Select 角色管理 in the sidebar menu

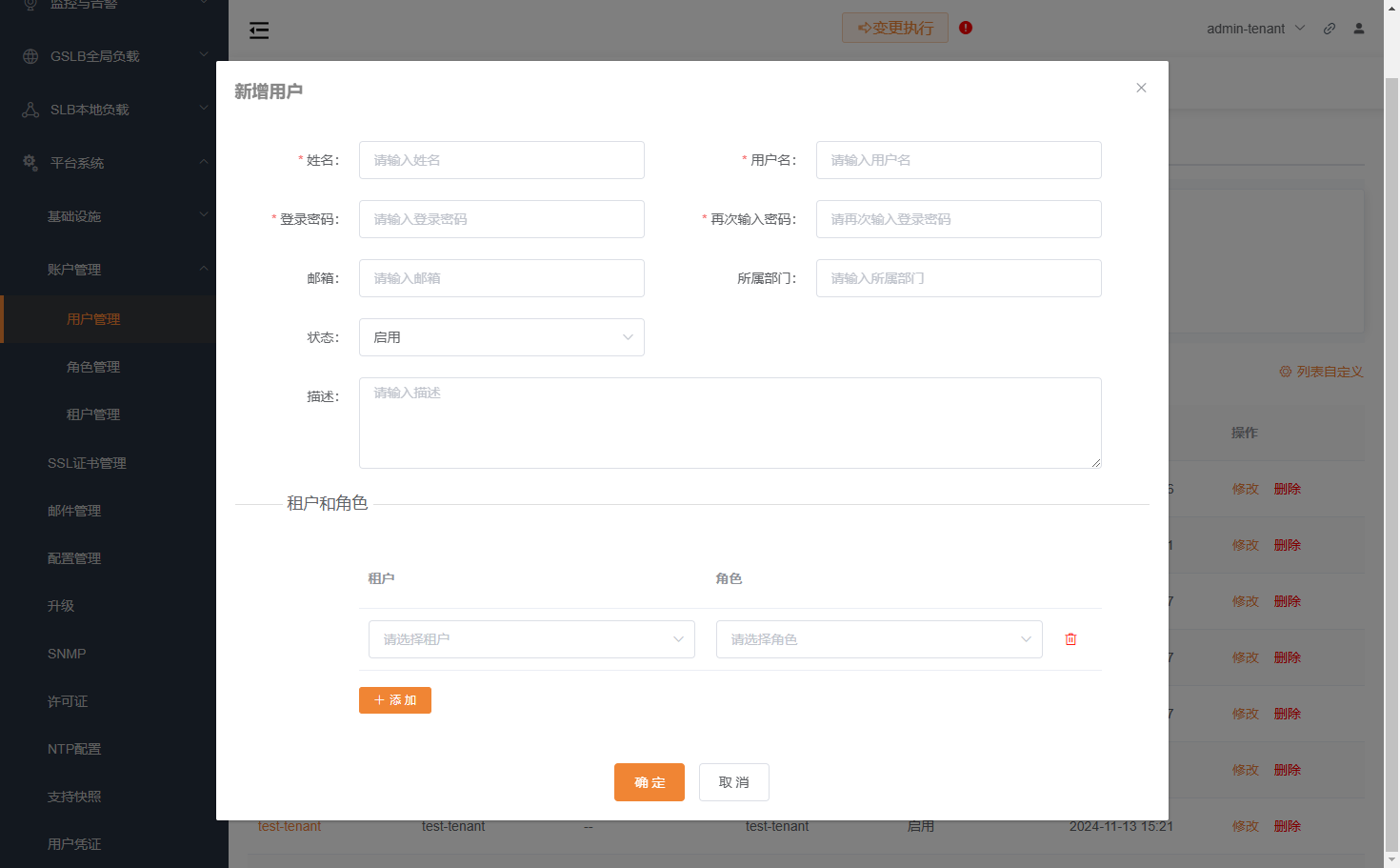pyautogui.click(x=92, y=366)
